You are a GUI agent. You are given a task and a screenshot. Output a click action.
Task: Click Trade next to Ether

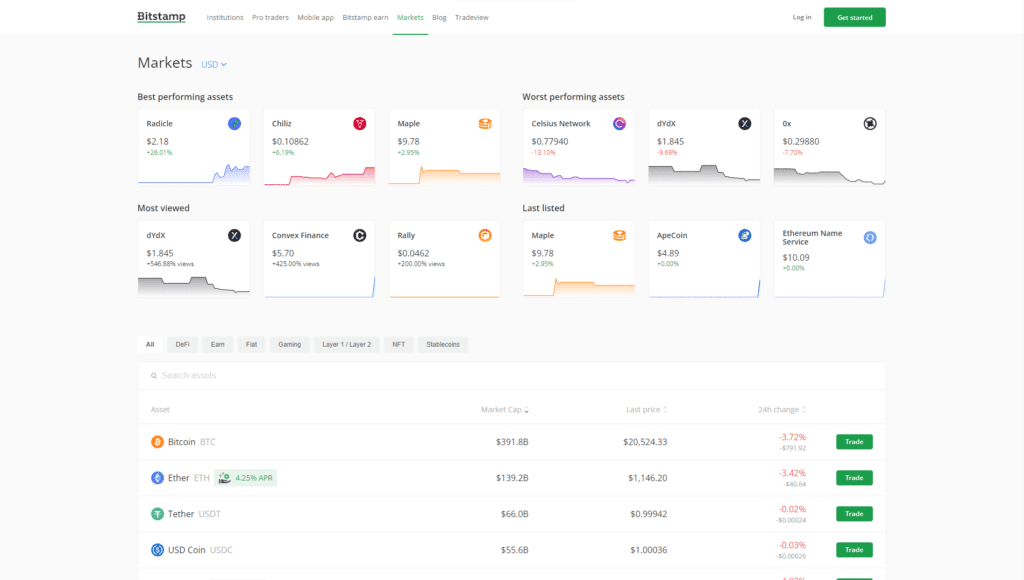(x=853, y=477)
